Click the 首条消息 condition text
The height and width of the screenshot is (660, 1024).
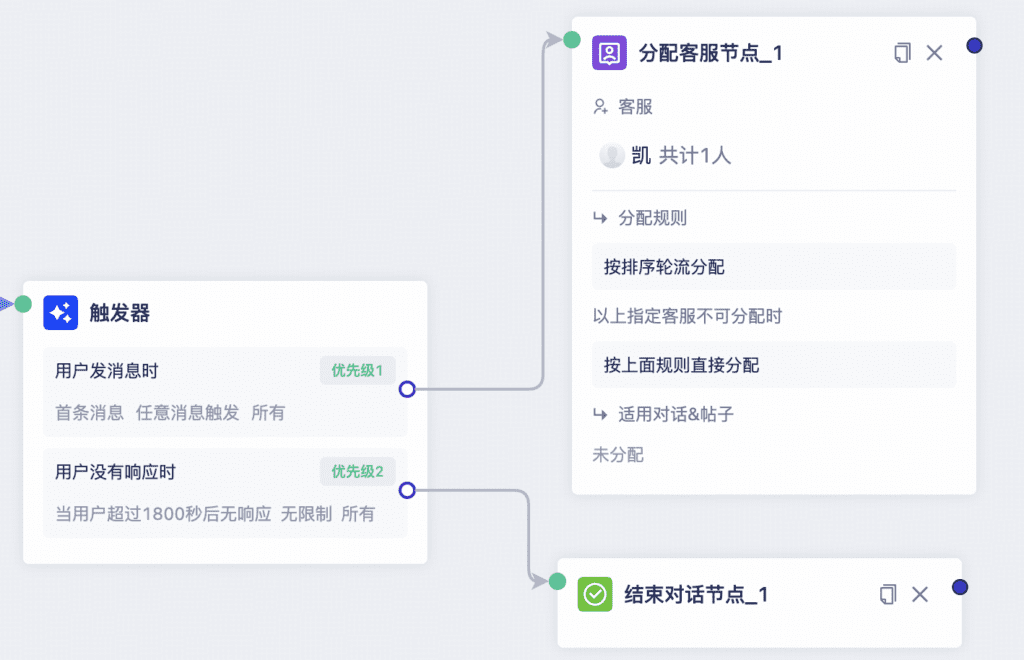89,413
